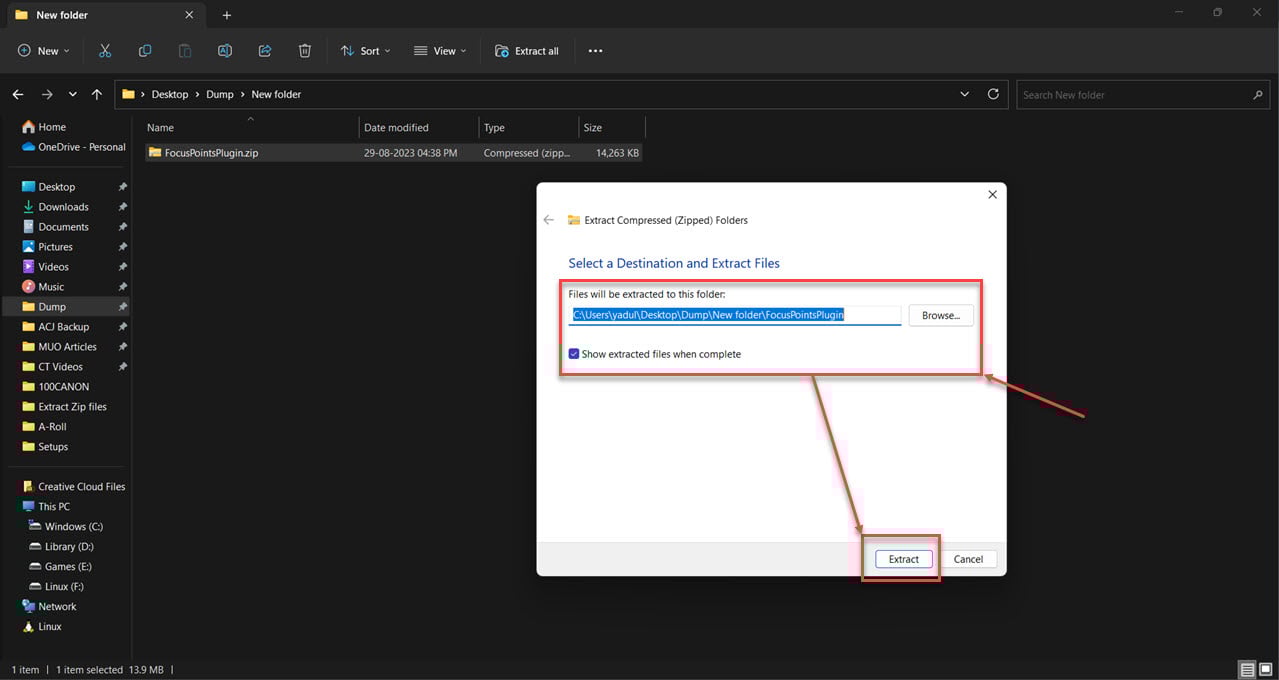The height and width of the screenshot is (680, 1279).
Task: Navigate back using the back arrow
Action: tap(17, 94)
